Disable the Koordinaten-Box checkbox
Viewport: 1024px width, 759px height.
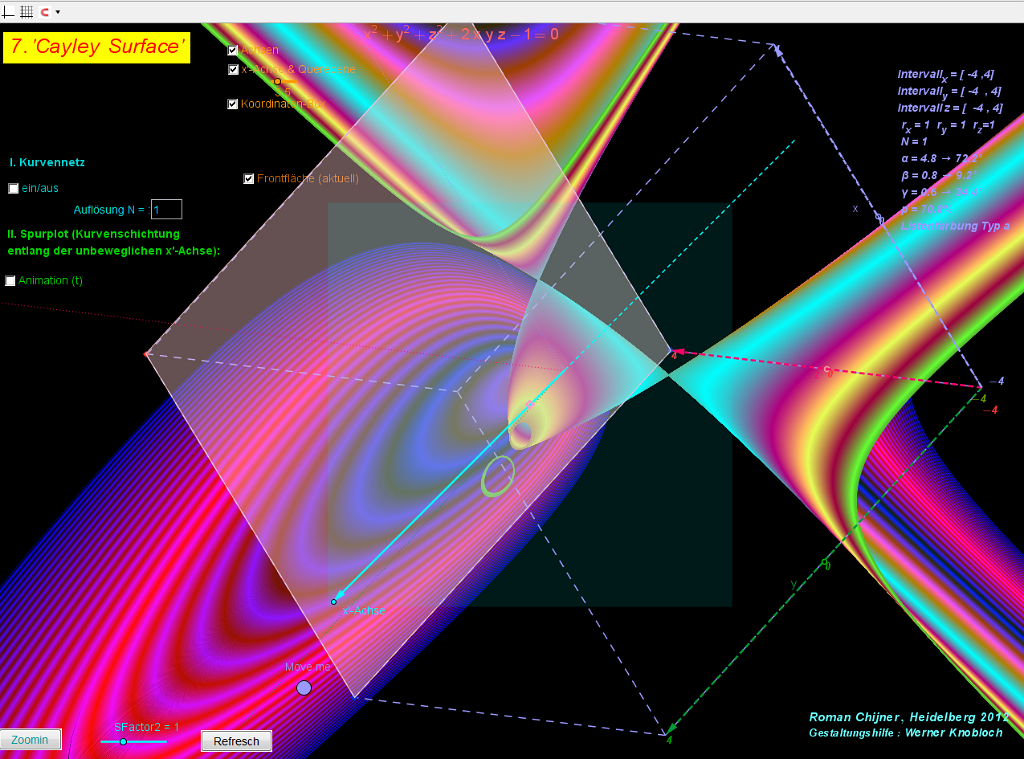click(233, 104)
